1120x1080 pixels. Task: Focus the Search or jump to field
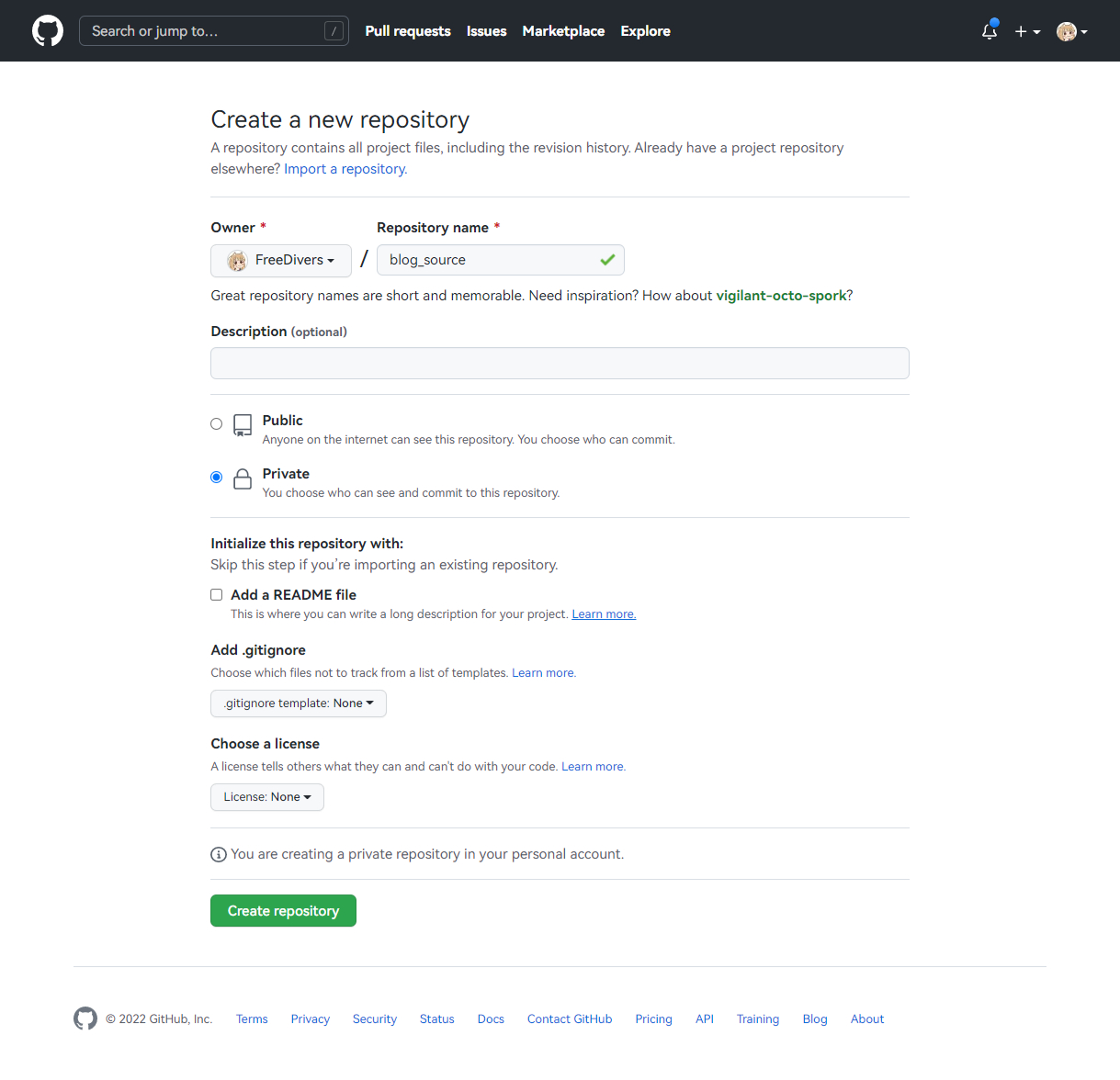pos(214,31)
